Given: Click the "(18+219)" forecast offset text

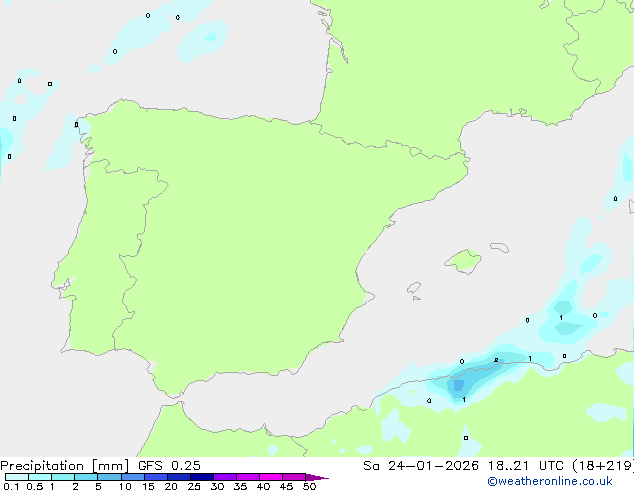Looking at the screenshot, I should click(x=603, y=466).
